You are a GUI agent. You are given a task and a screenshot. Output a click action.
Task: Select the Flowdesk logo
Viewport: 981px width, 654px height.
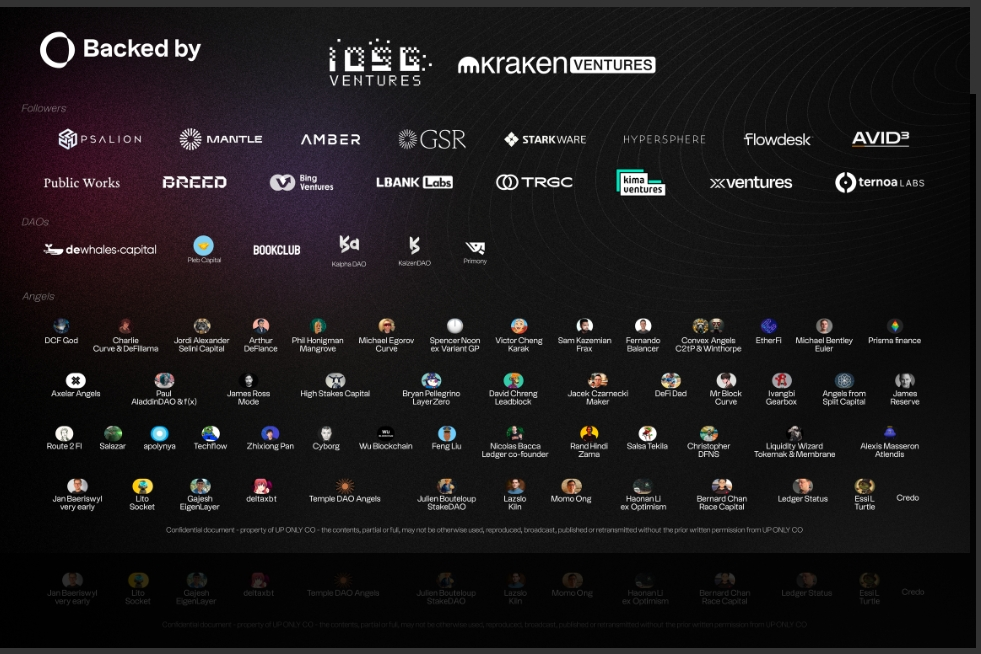(777, 139)
